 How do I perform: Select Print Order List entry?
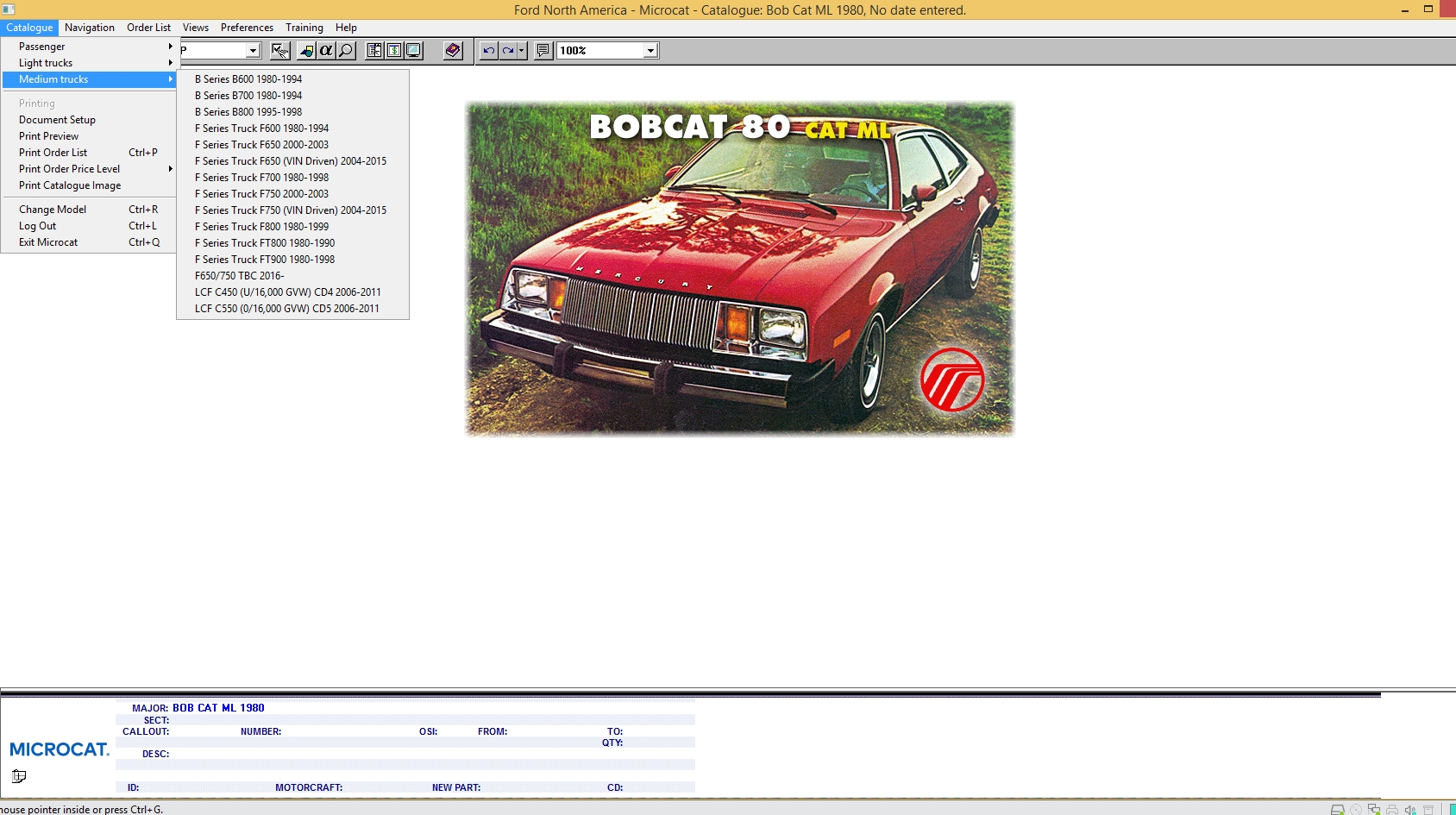(x=89, y=153)
